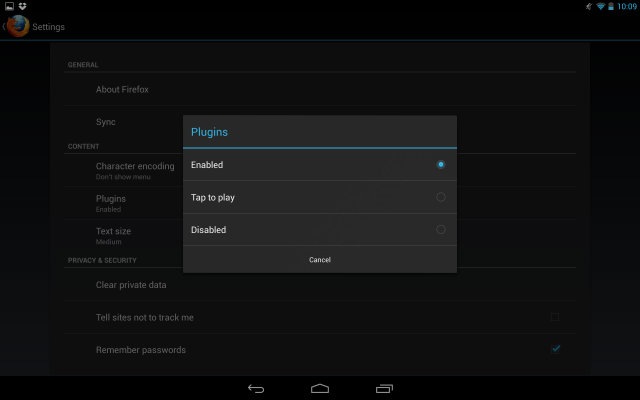Open the Plugins setting row

pos(111,202)
